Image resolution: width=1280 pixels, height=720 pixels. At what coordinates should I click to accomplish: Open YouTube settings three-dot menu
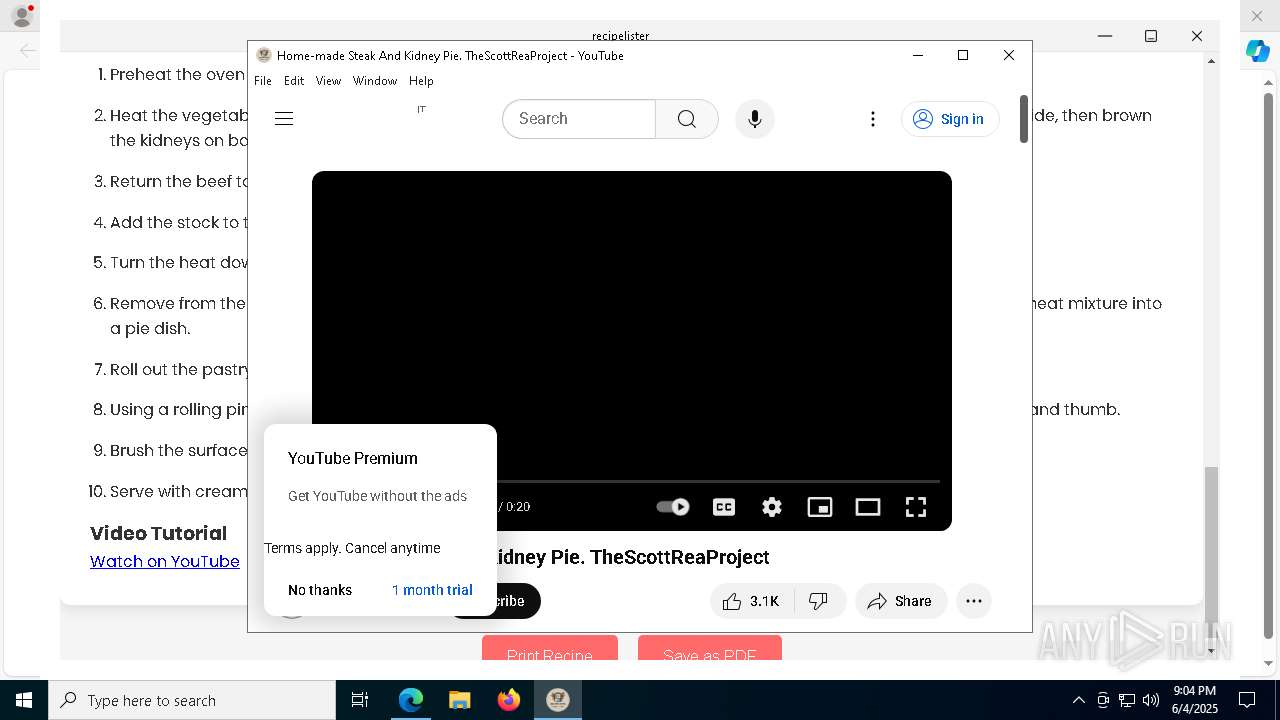873,119
